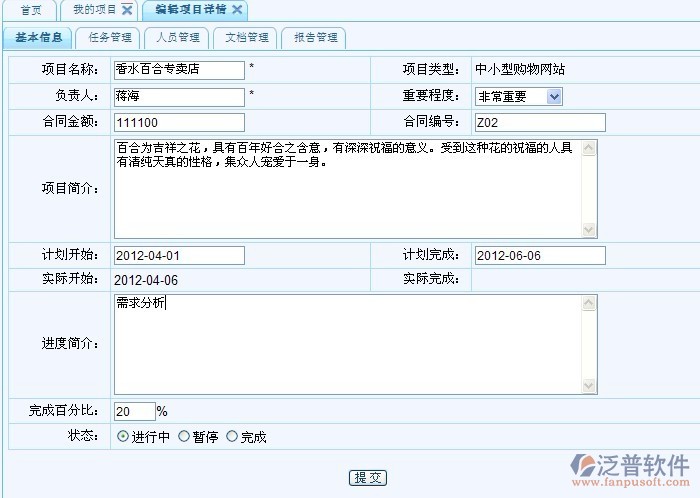Viewport: 700px width, 498px height.
Task: Click scroll-up arrow of 项目简介 box
Action: coord(589,148)
